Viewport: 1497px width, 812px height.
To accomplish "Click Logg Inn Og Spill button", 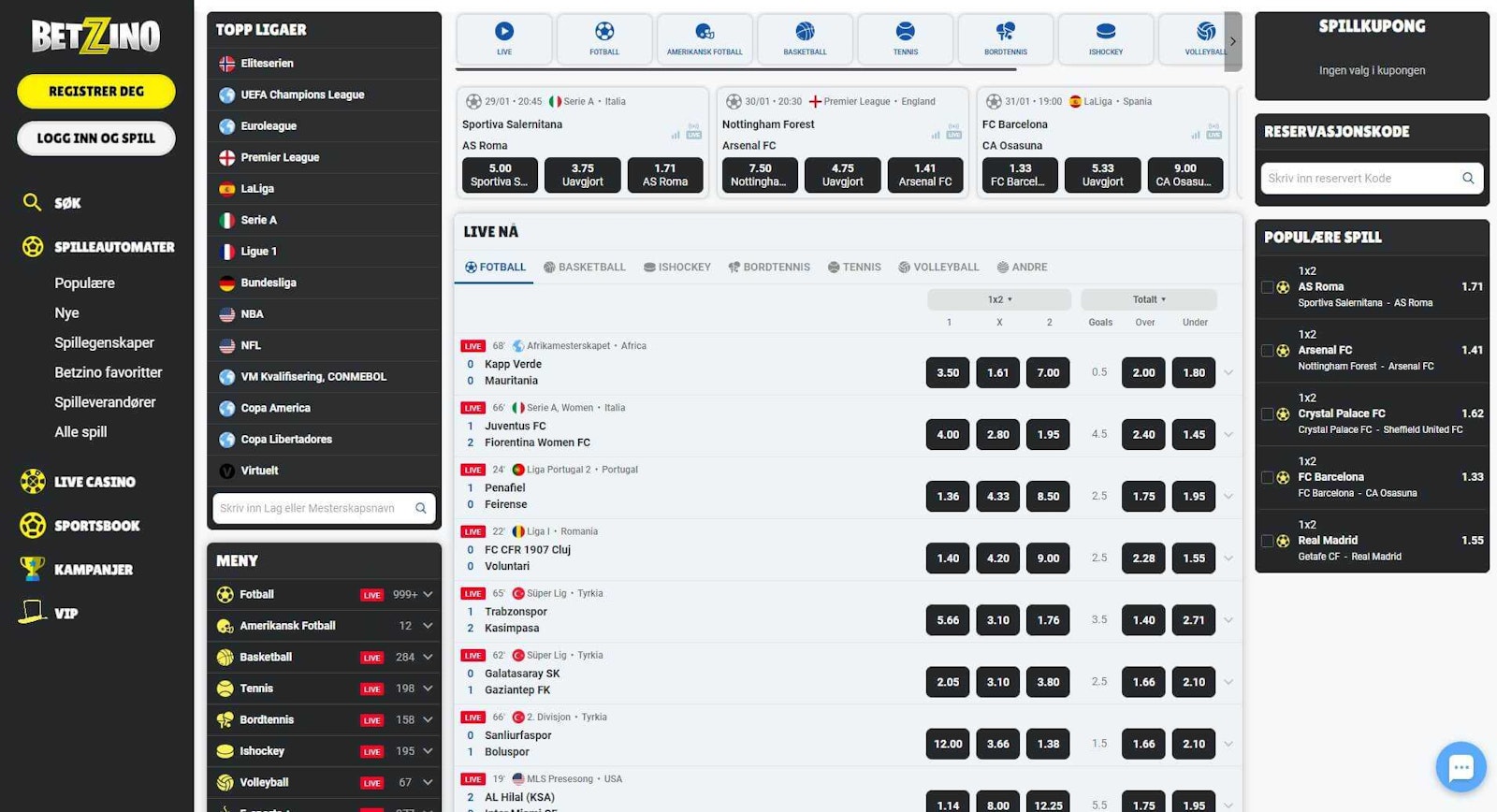I will [95, 138].
